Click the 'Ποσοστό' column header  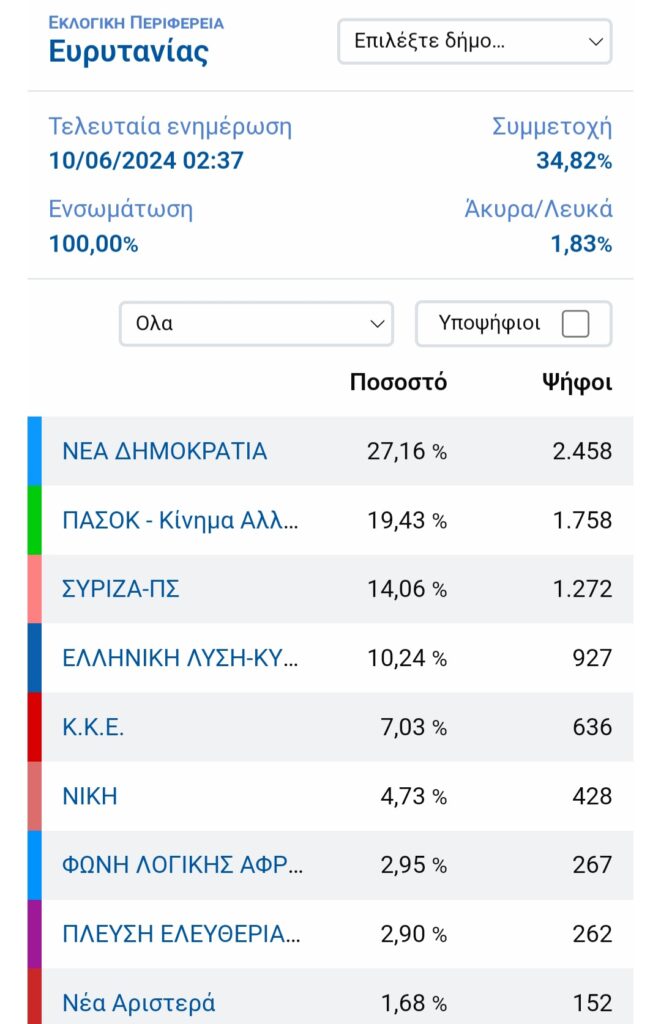pos(398,382)
